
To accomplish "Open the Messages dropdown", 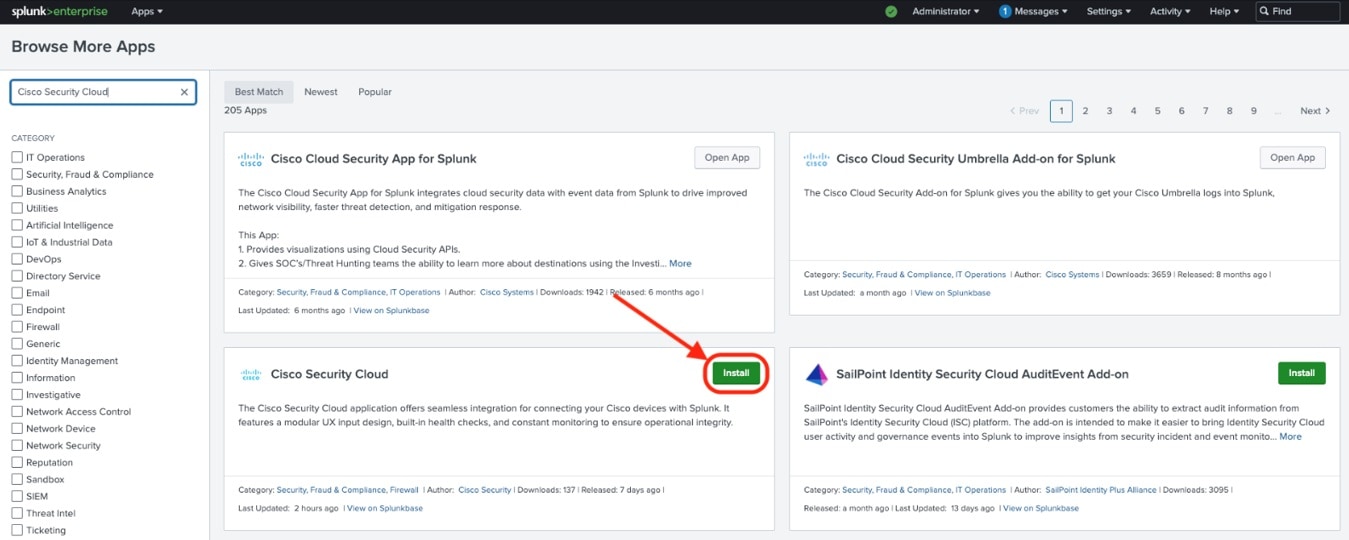I will (x=1040, y=11).
